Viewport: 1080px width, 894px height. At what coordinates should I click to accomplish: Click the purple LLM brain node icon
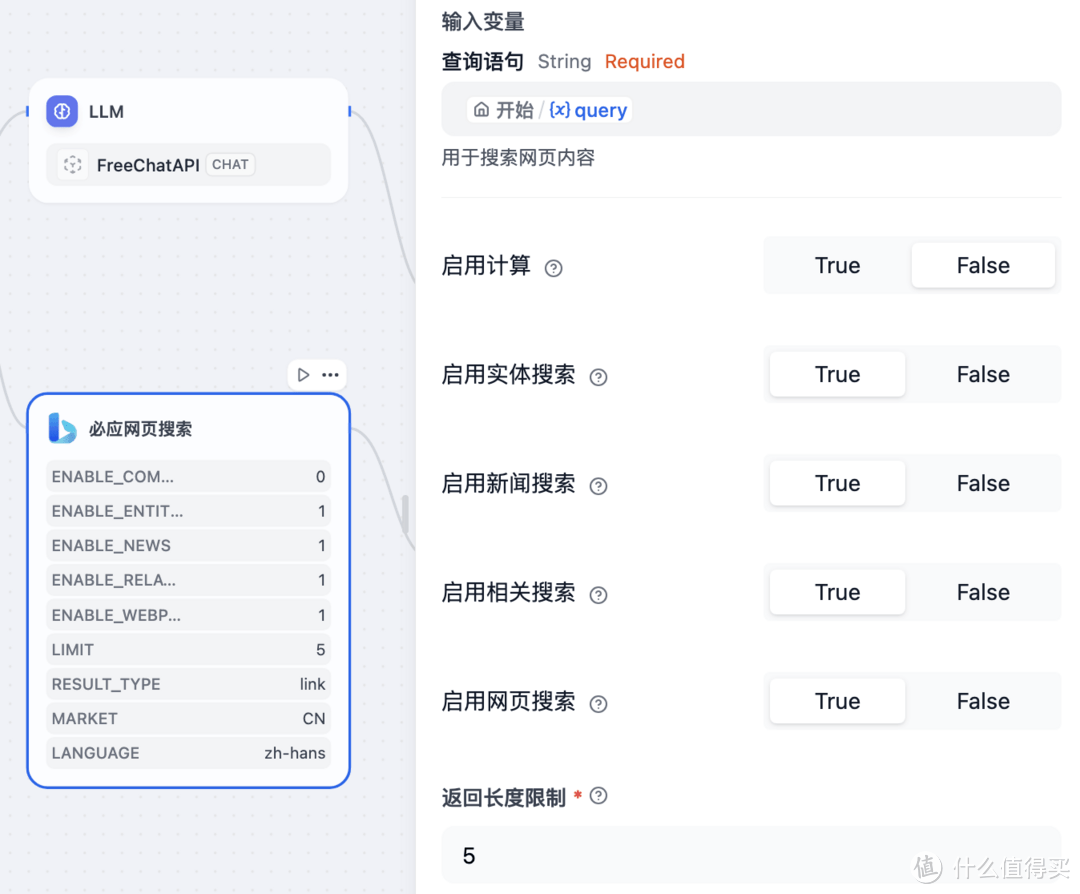62,111
